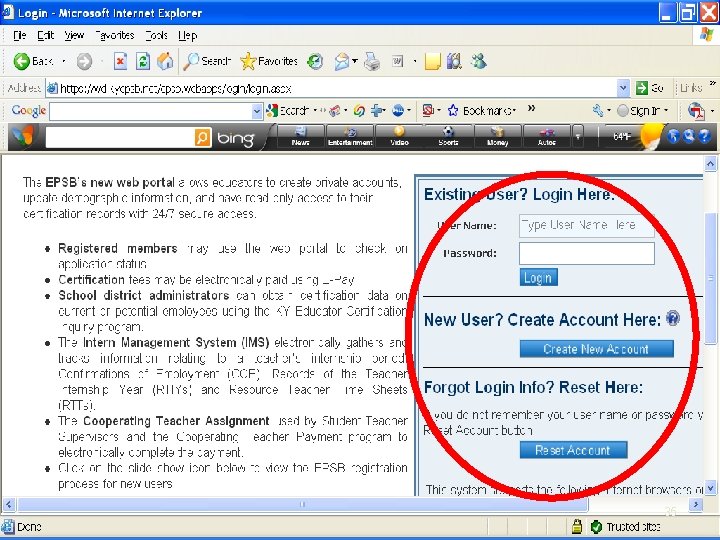Expand the Address bar URL dropdown
Screen dimensions: 720x540
[x=623, y=87]
